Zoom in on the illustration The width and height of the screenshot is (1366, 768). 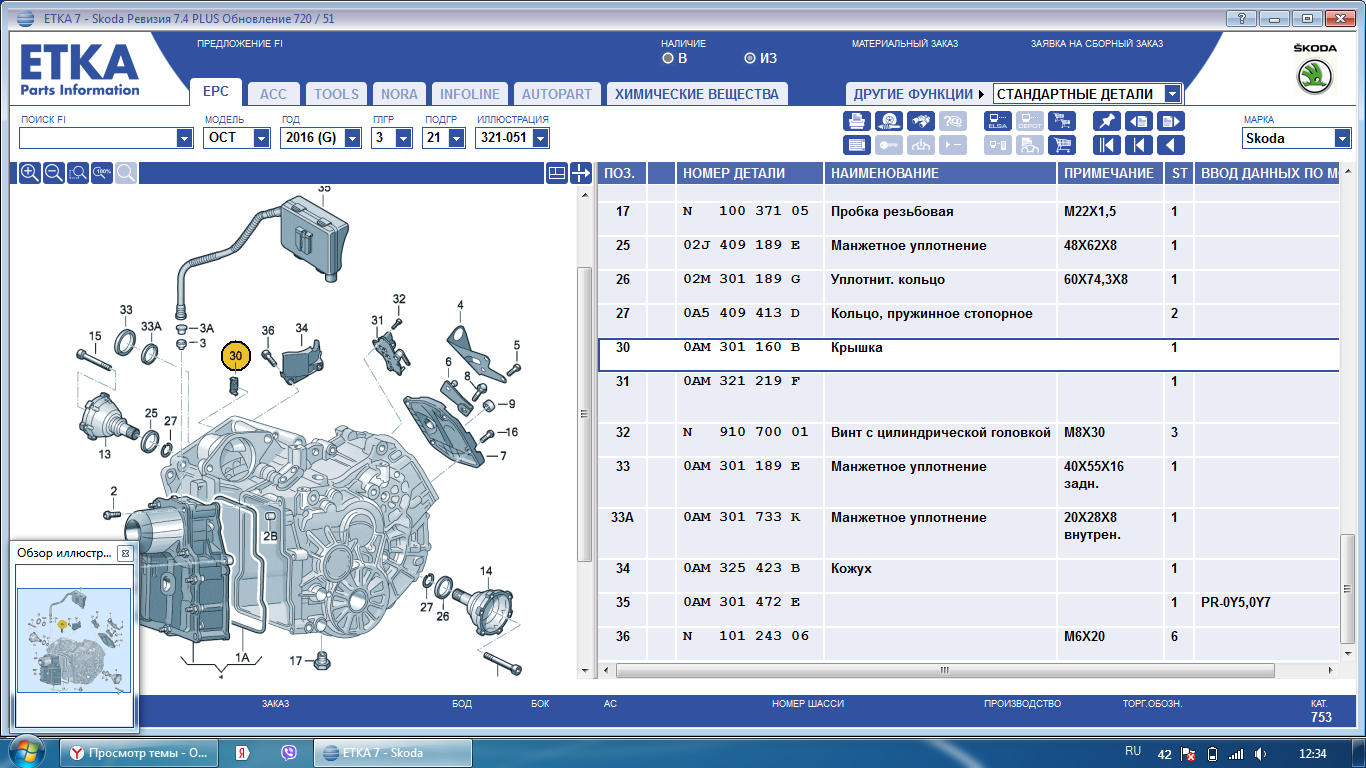(x=30, y=173)
